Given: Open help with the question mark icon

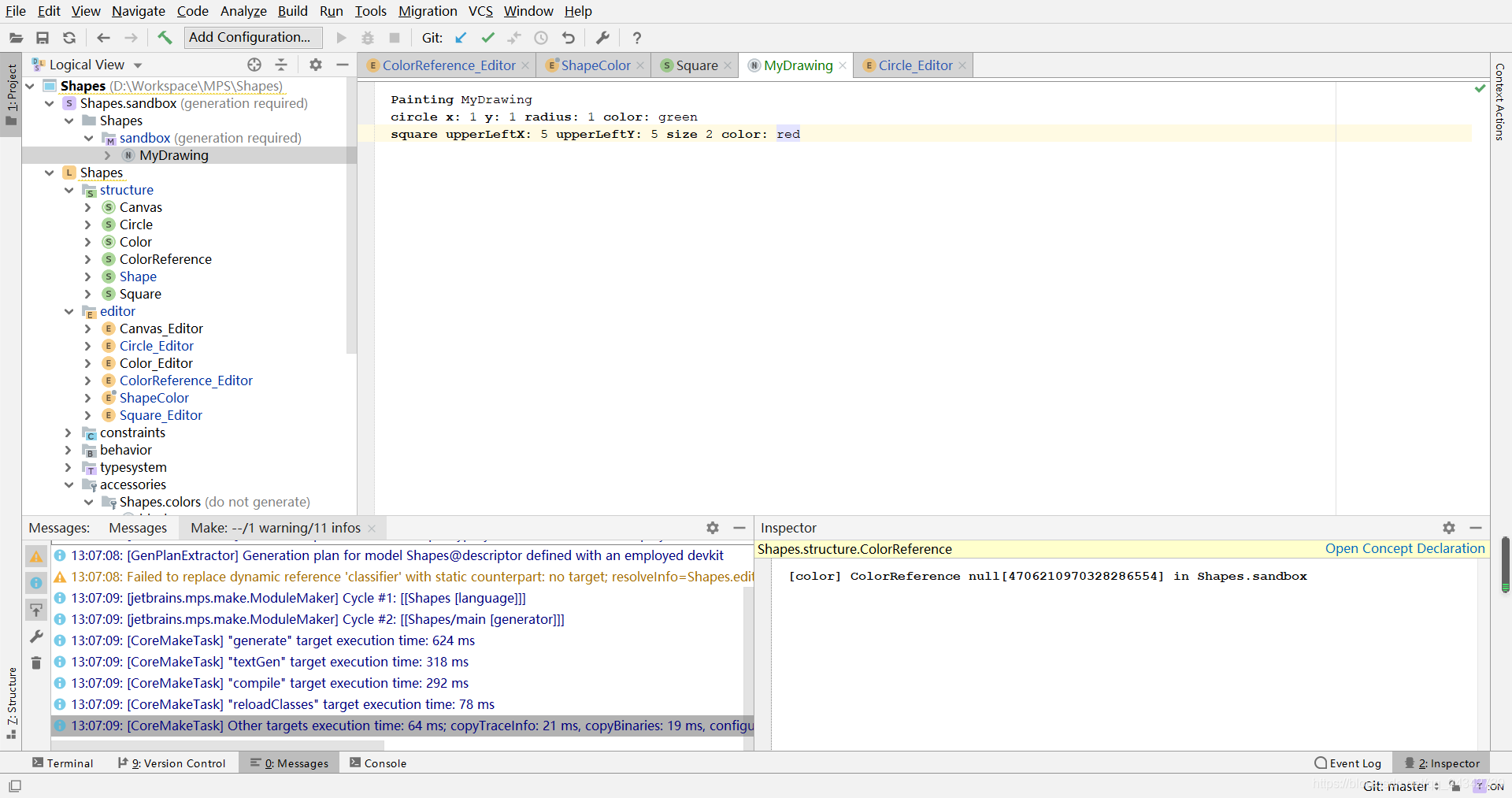Looking at the screenshot, I should click(637, 38).
